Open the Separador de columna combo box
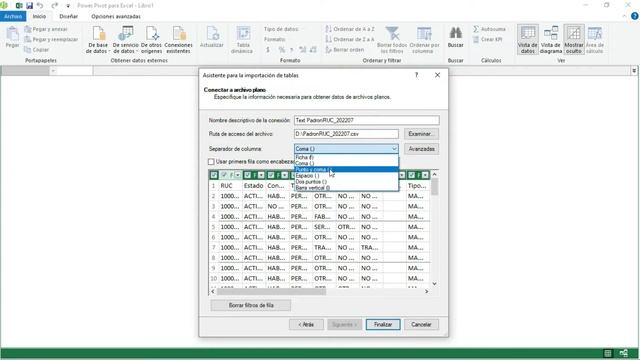Screen dimensions: 640x360 (346, 149)
